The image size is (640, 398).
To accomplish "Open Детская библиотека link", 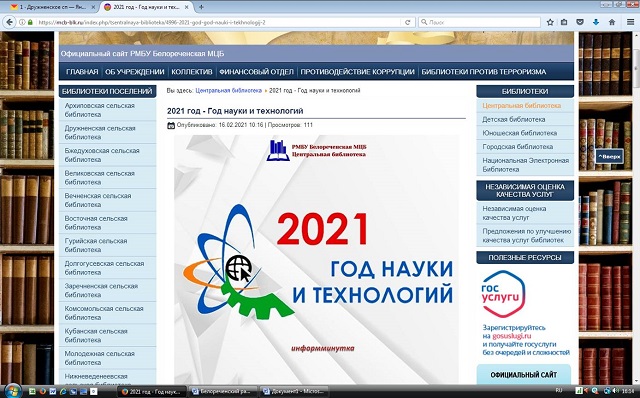I will tap(513, 120).
